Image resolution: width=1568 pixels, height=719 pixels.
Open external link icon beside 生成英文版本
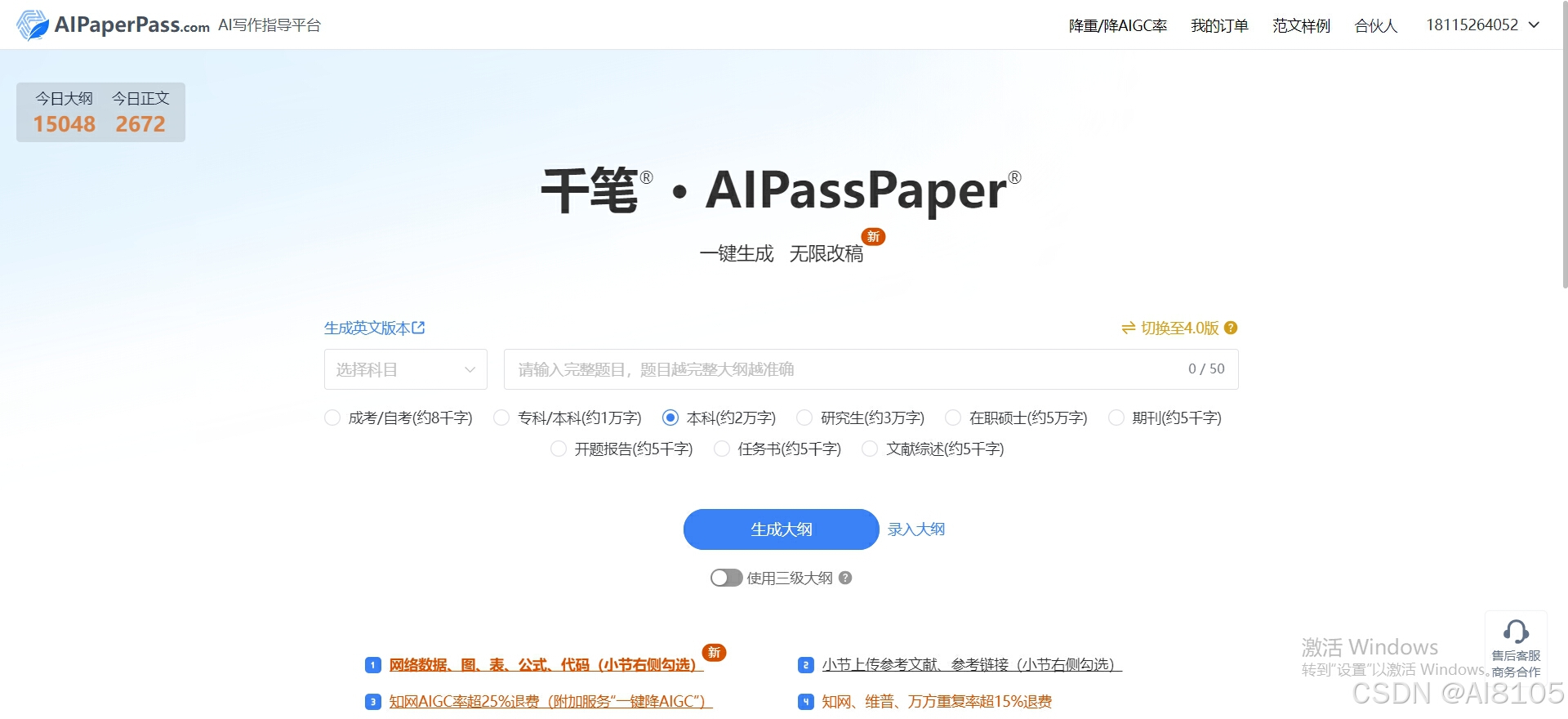pos(418,328)
